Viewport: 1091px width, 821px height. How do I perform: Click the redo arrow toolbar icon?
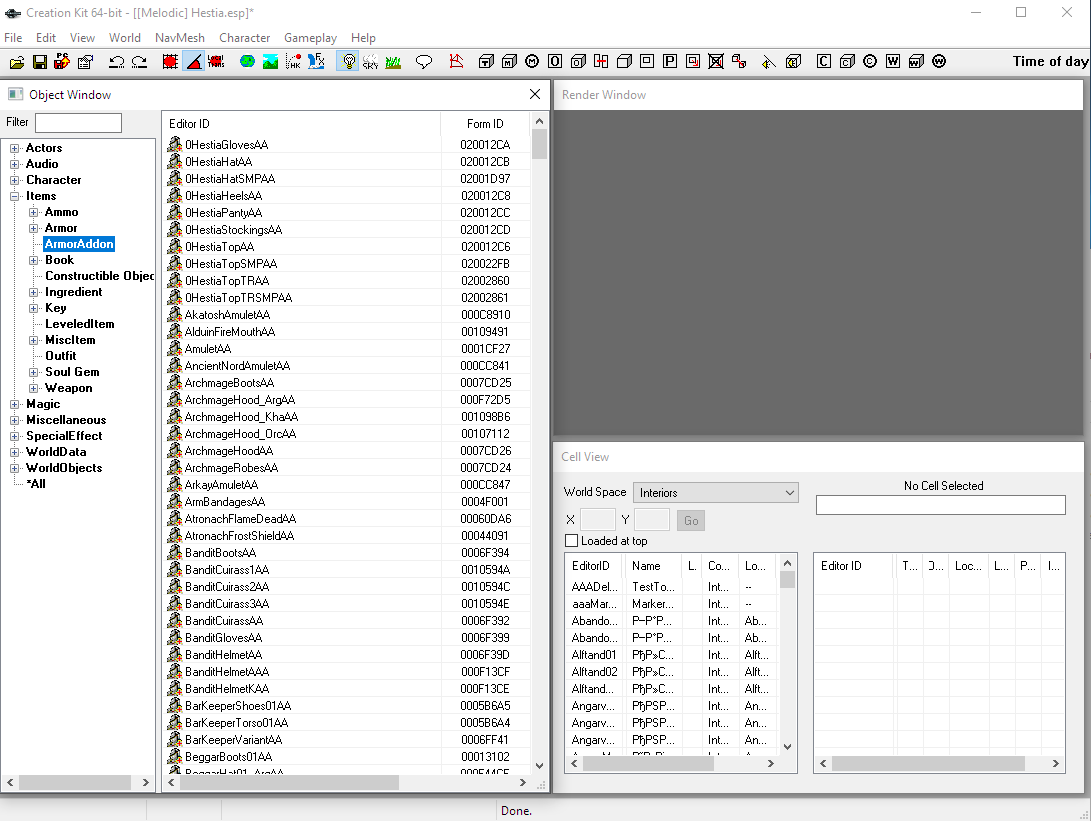[x=139, y=62]
